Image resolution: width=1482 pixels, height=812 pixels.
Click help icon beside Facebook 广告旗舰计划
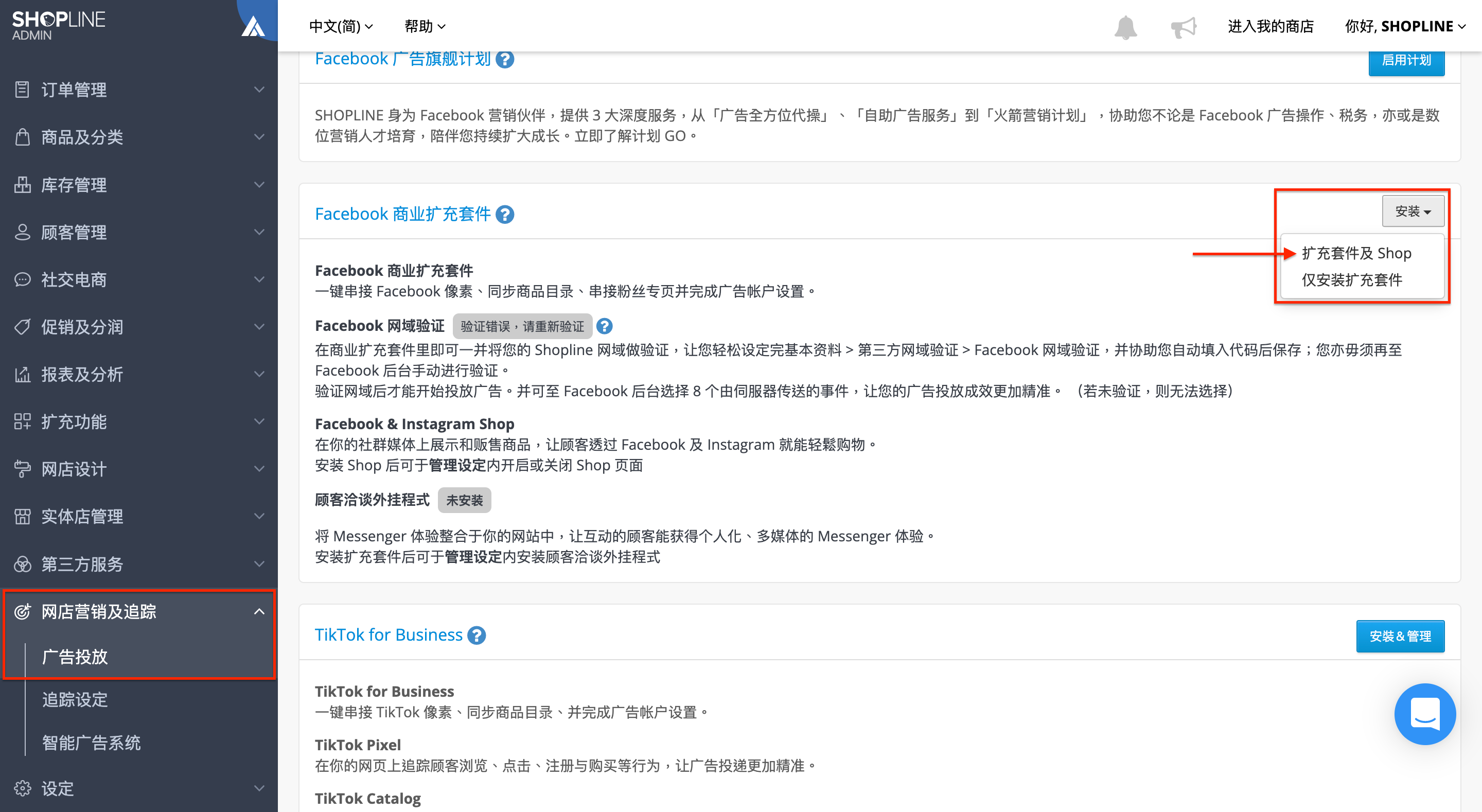pyautogui.click(x=504, y=59)
